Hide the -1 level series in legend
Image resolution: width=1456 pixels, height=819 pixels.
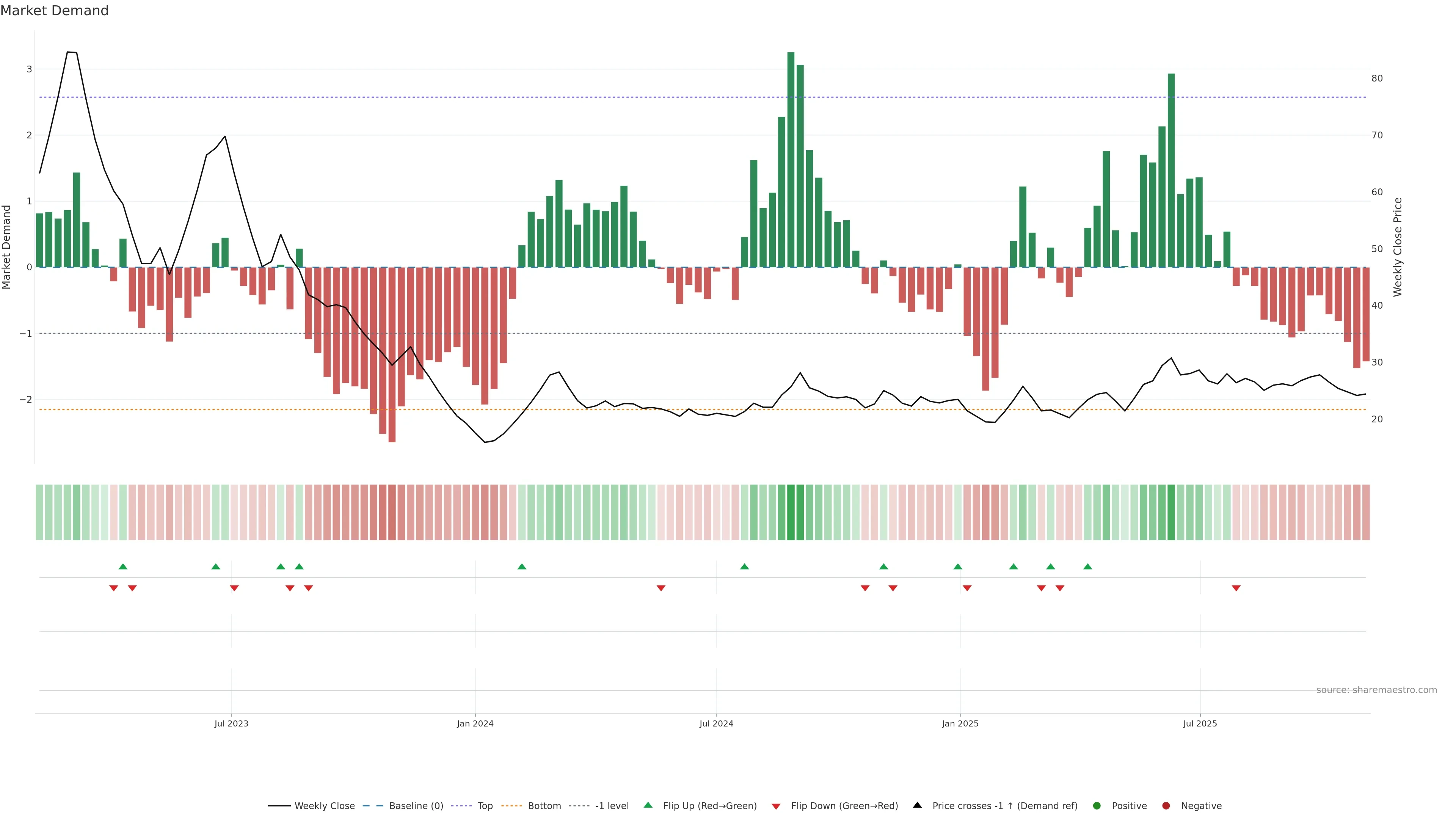click(x=612, y=805)
